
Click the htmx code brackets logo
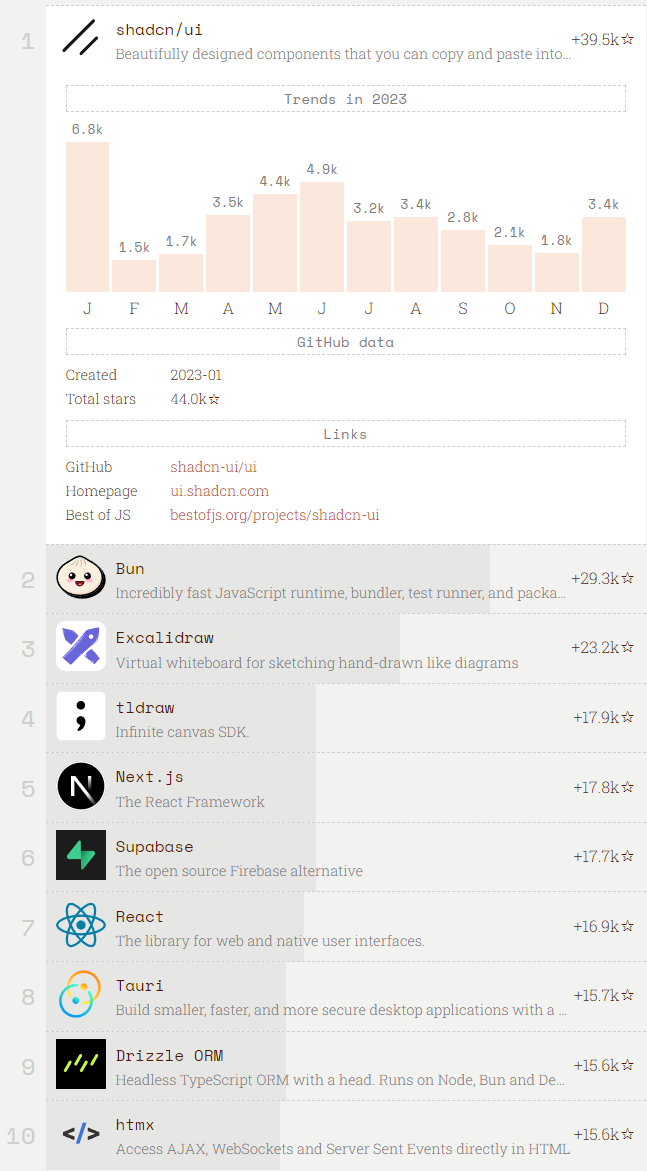point(81,1134)
